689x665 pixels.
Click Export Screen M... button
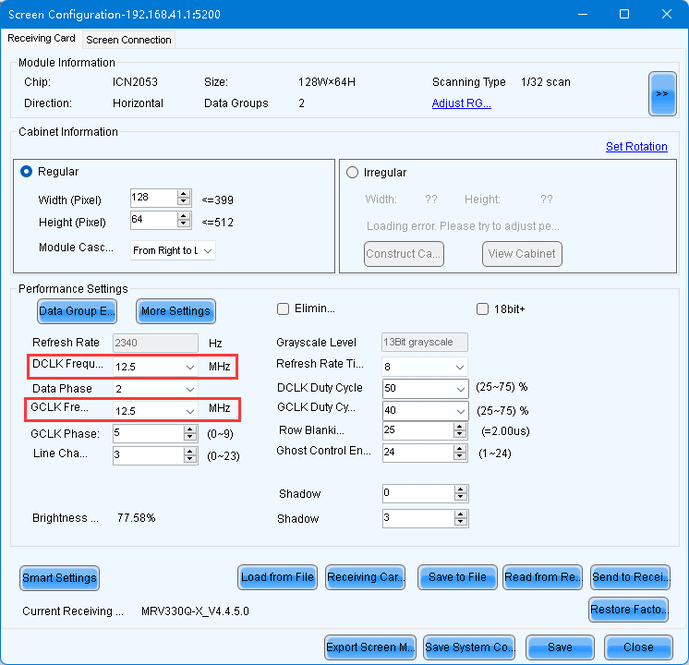point(370,647)
